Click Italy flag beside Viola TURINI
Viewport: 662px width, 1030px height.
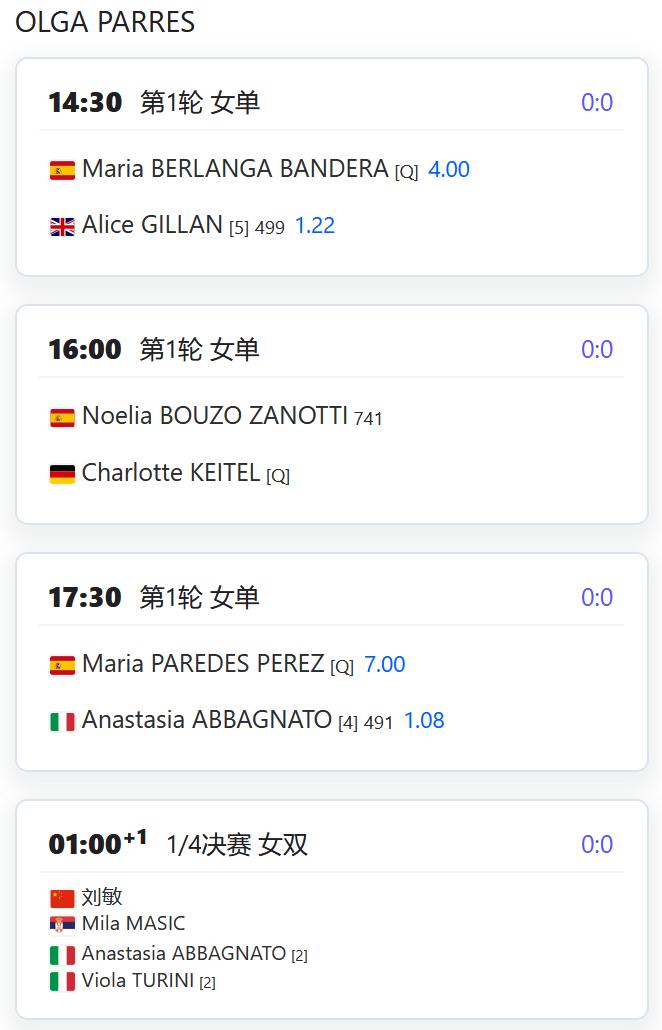tap(62, 981)
